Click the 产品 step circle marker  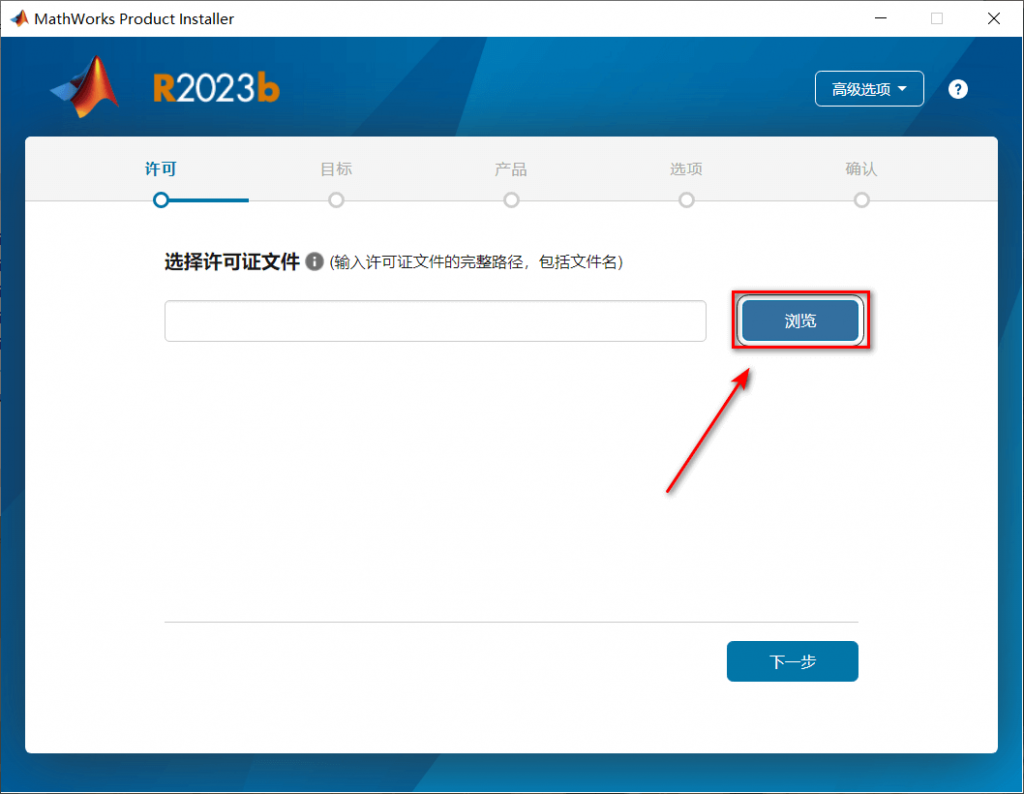click(511, 200)
